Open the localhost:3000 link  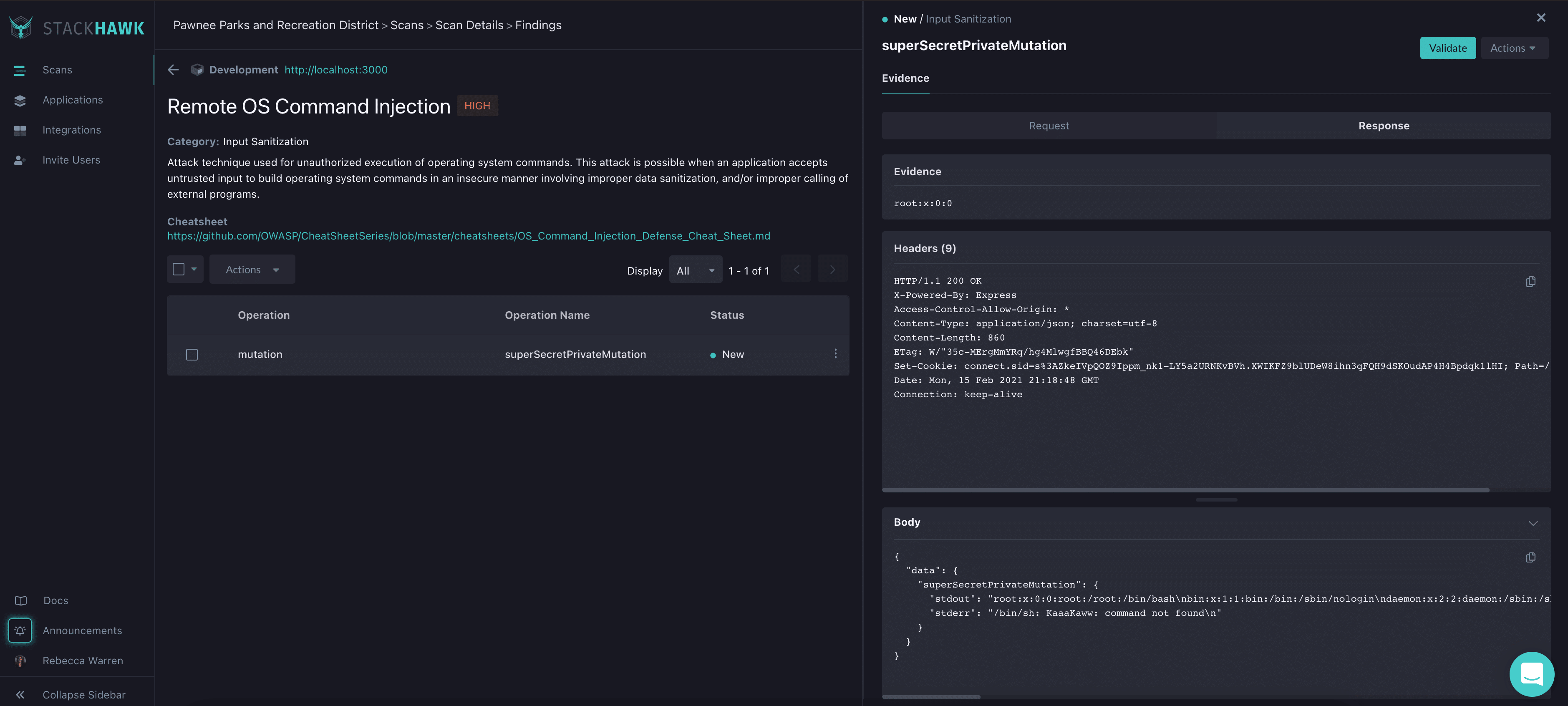coord(336,70)
